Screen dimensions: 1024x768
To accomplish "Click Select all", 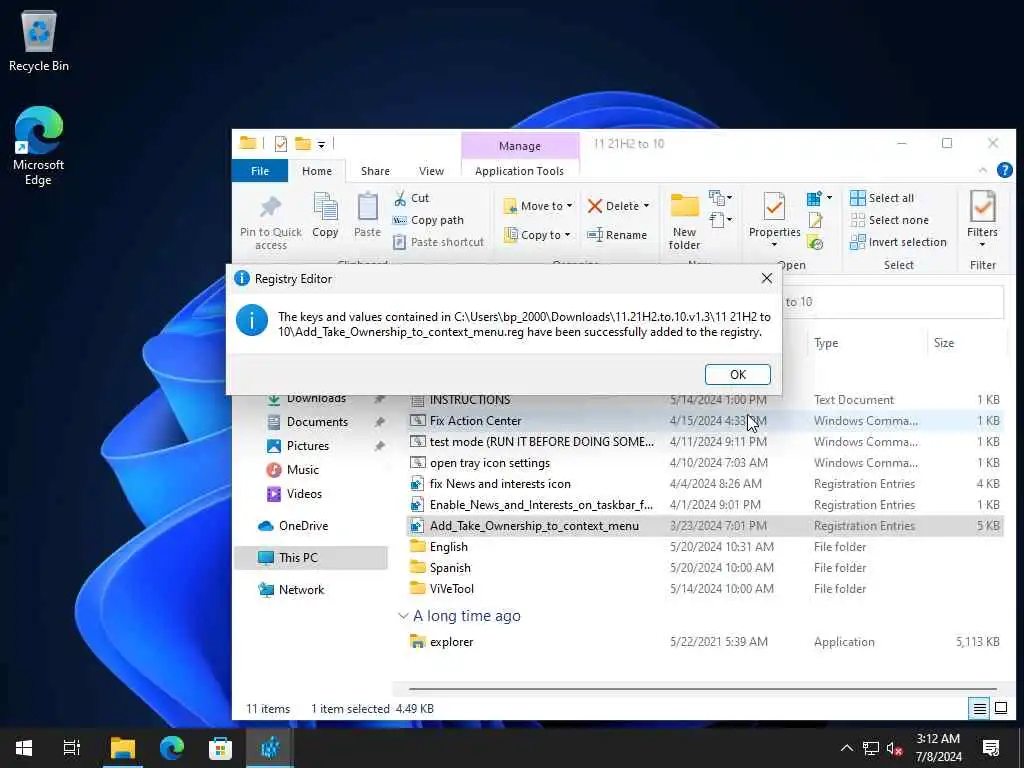I will [x=882, y=198].
